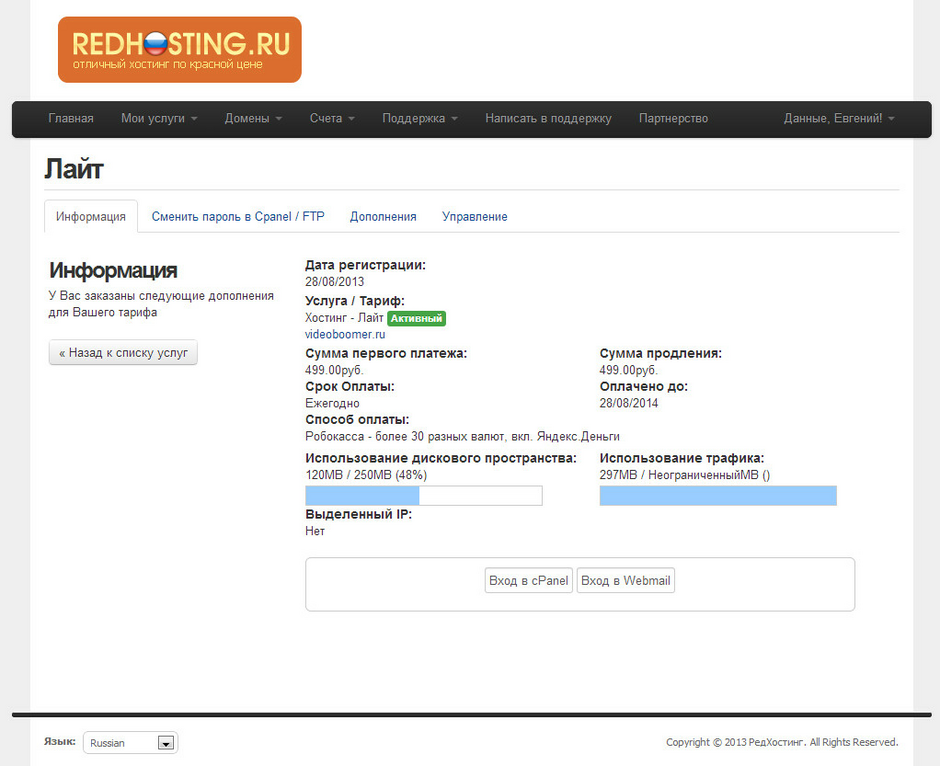Expand the Домены dropdown menu
The width and height of the screenshot is (940, 766).
coord(253,119)
